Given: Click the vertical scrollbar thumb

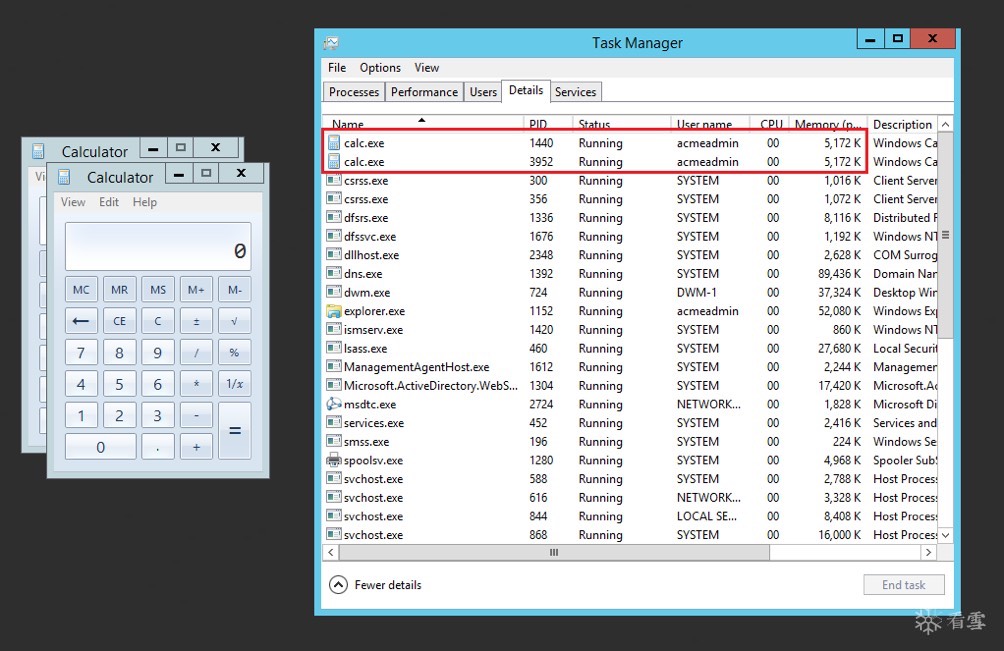Looking at the screenshot, I should pyautogui.click(x=945, y=235).
